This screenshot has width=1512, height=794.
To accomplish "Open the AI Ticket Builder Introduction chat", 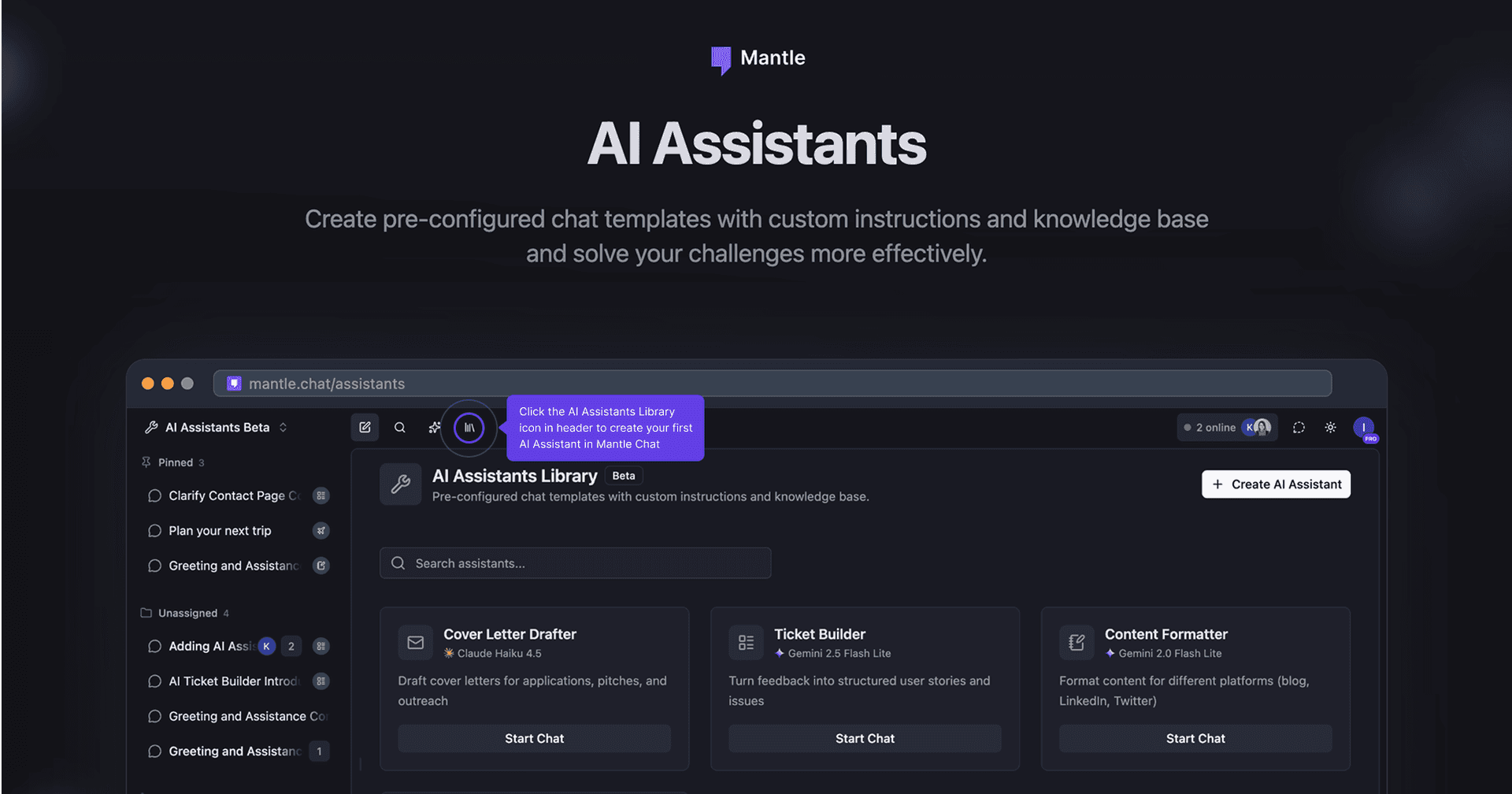I will click(x=235, y=681).
